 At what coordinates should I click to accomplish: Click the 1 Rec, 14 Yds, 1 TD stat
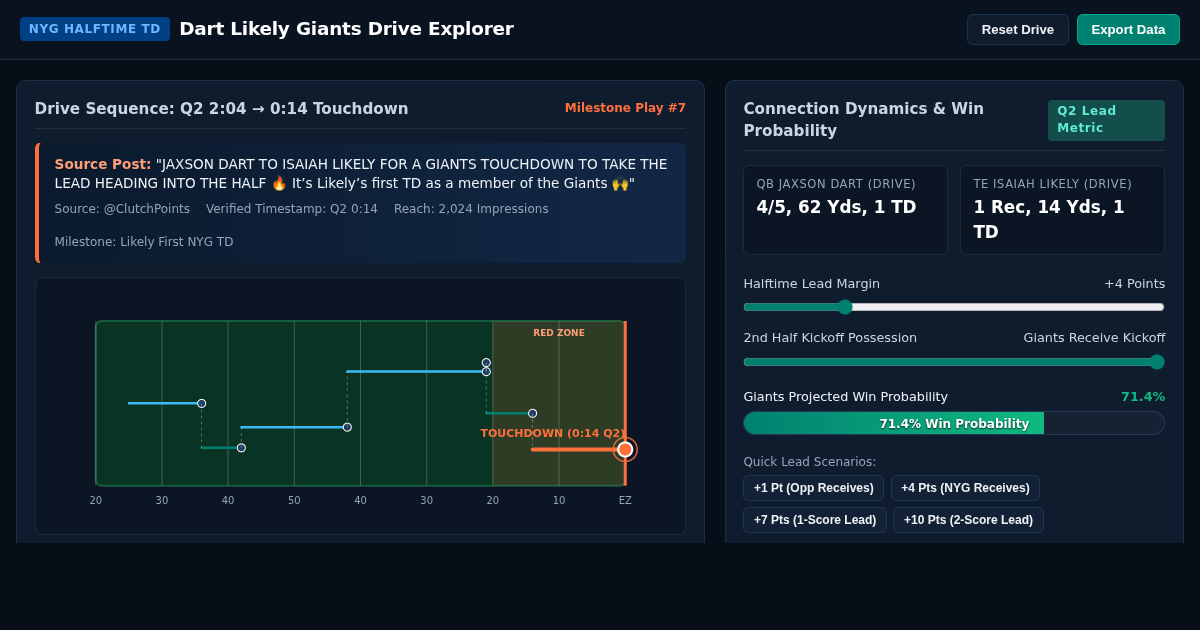(1049, 220)
